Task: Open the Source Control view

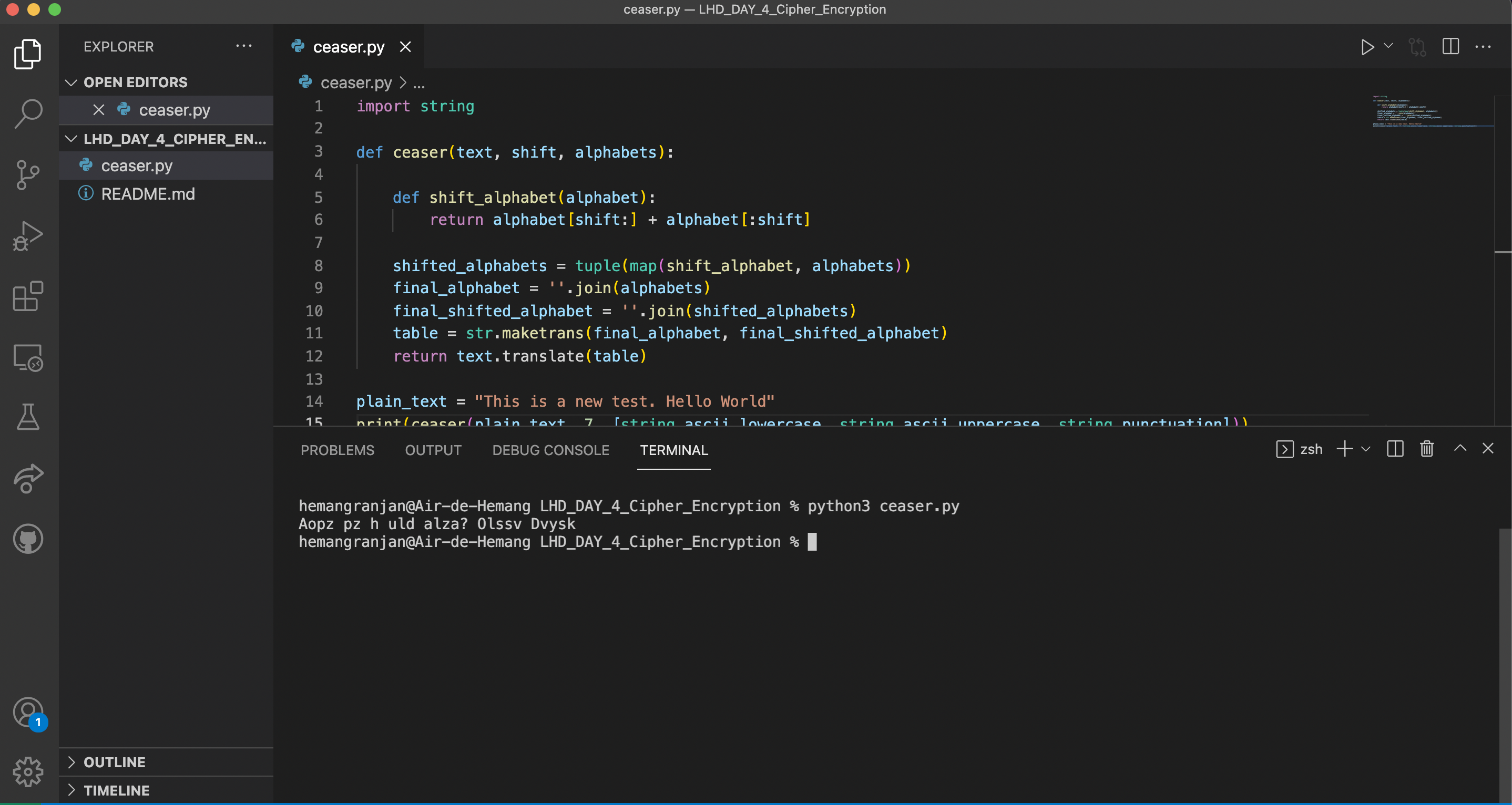Action: [27, 174]
